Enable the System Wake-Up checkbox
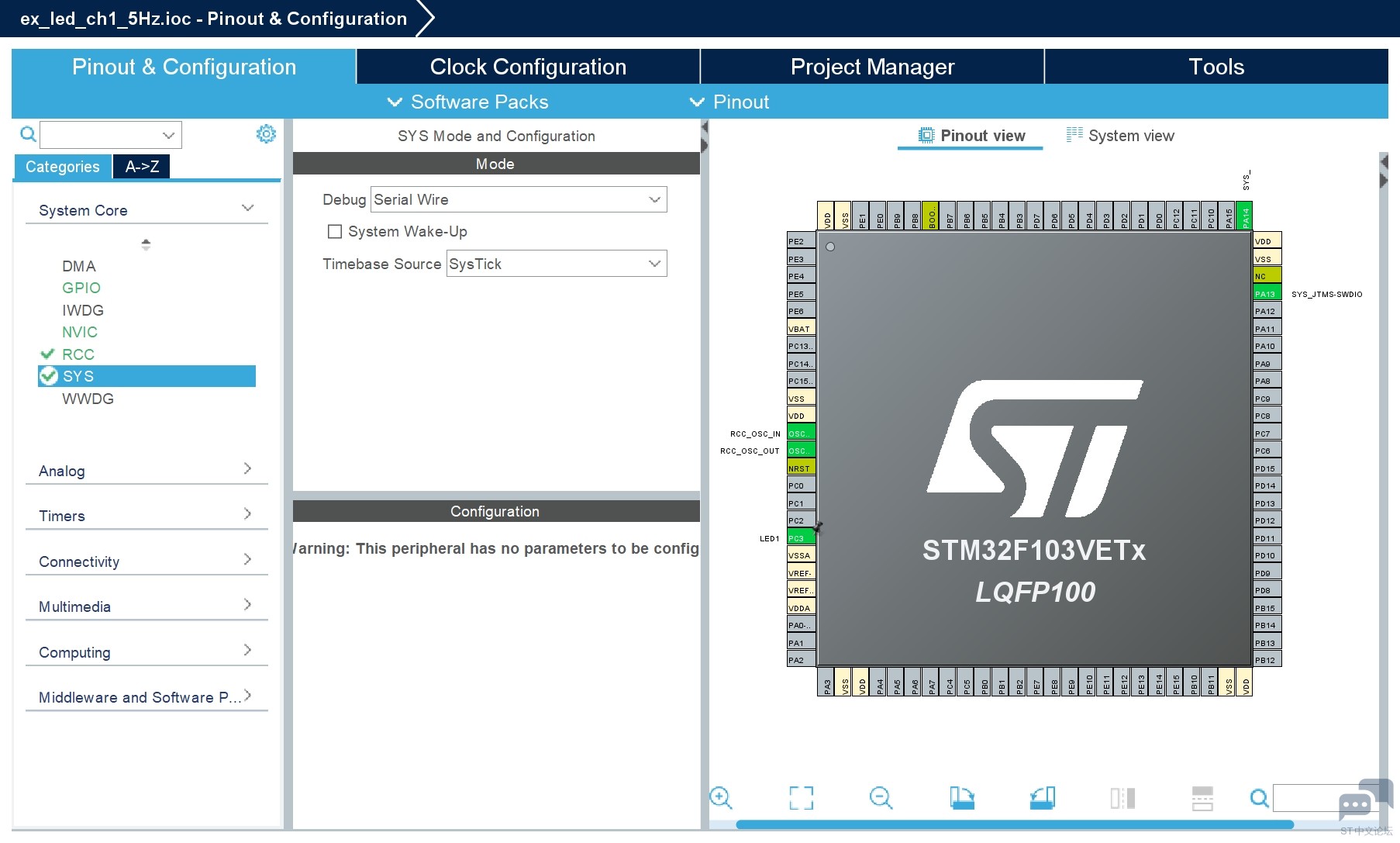Viewport: 1400px width, 843px height. [335, 231]
